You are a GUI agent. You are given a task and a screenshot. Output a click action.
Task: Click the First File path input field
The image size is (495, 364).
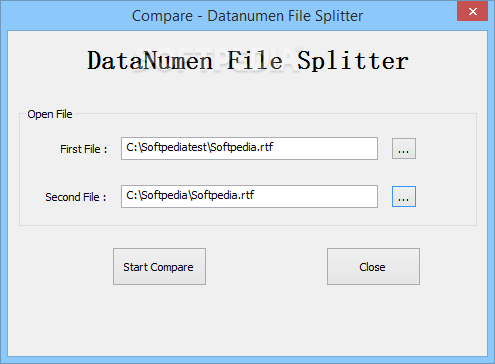click(x=249, y=148)
